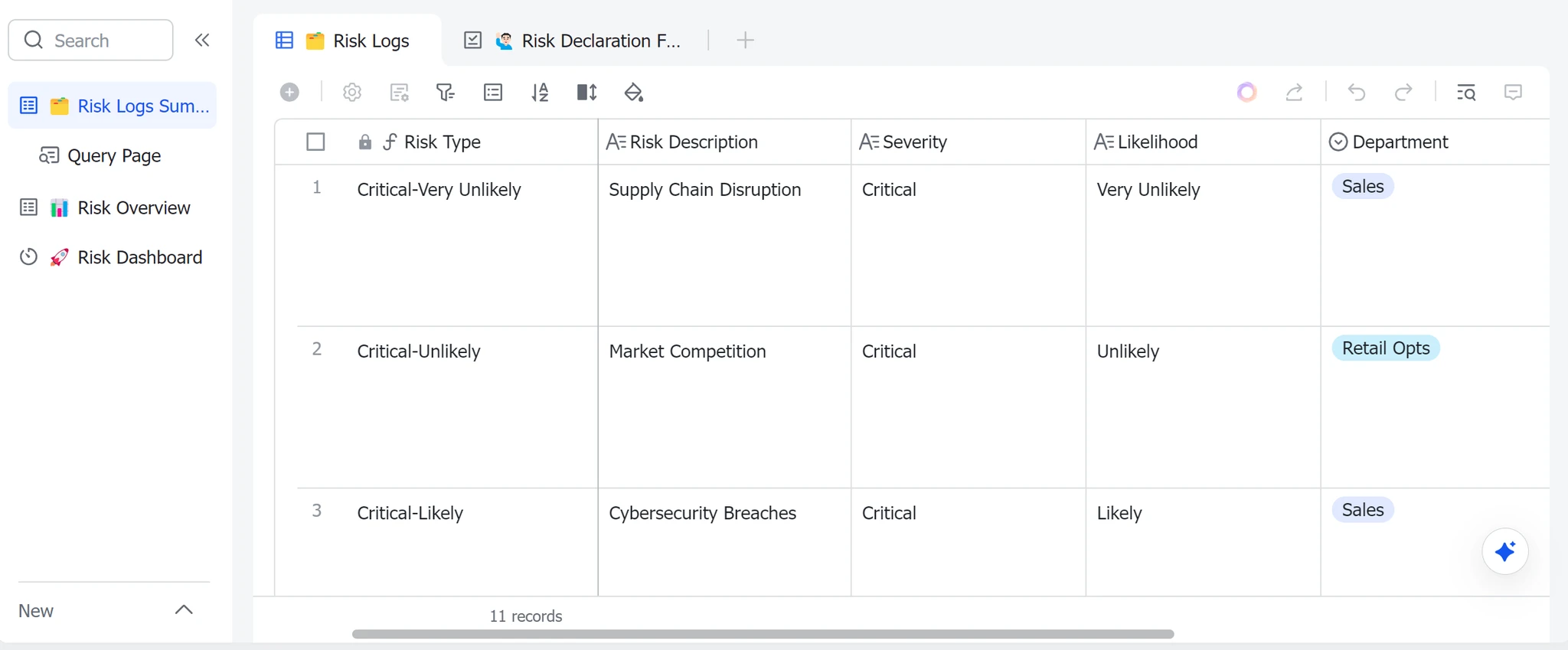Open the group records tool
Screen dimensions: 1568x650
493,93
